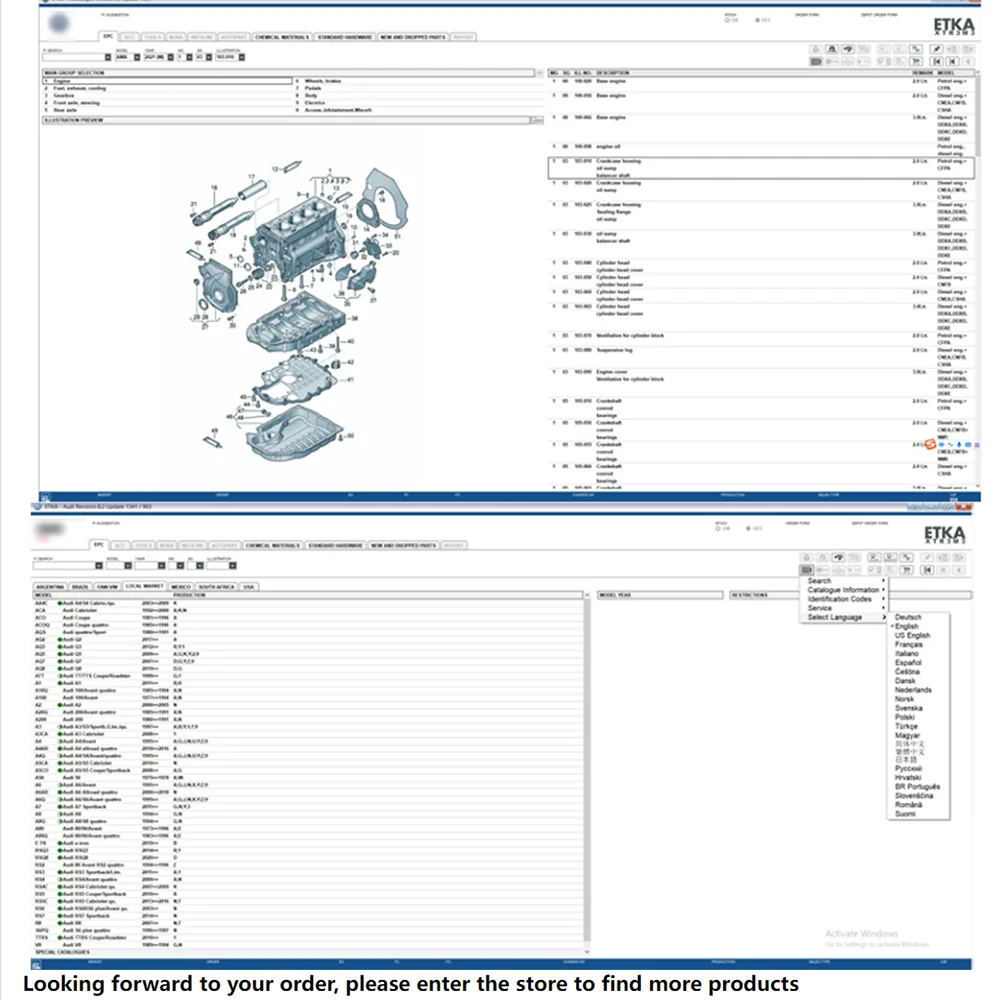Open the Illustration dropdown in the bottom window
This screenshot has width=1000, height=1000.
point(233,566)
